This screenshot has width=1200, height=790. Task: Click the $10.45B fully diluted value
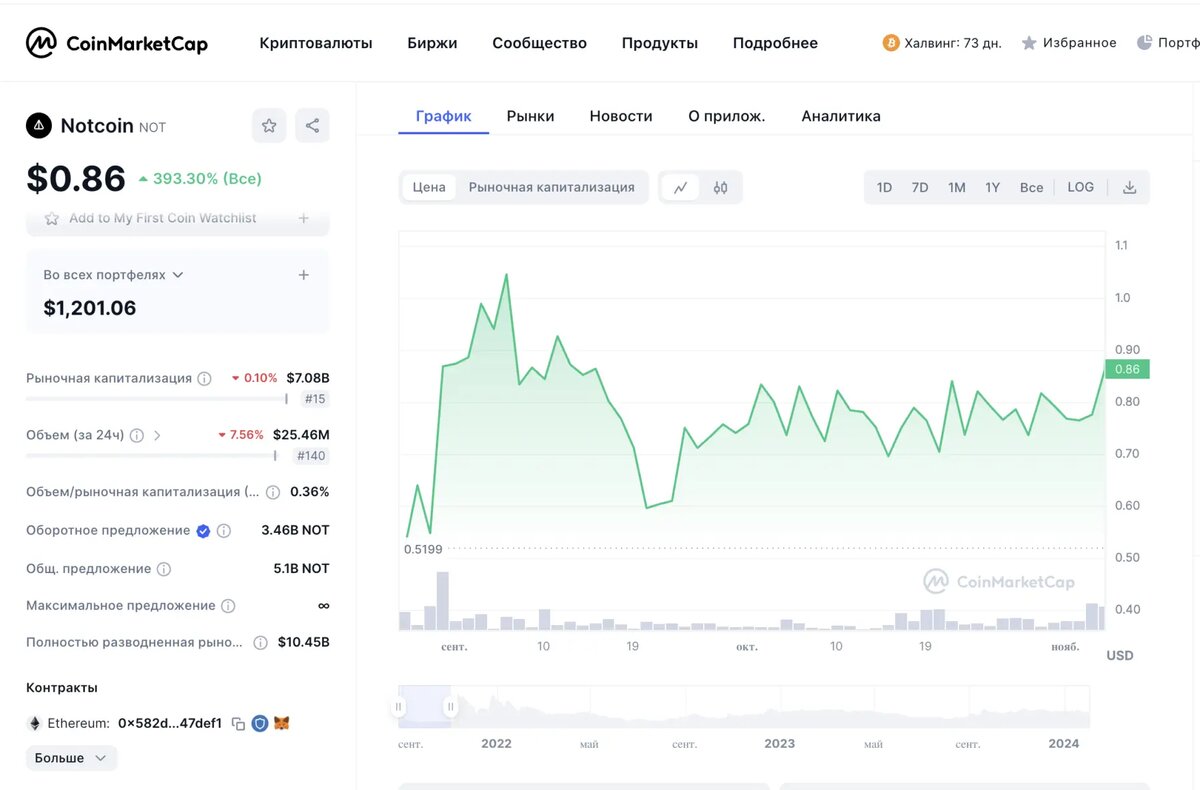(x=304, y=643)
